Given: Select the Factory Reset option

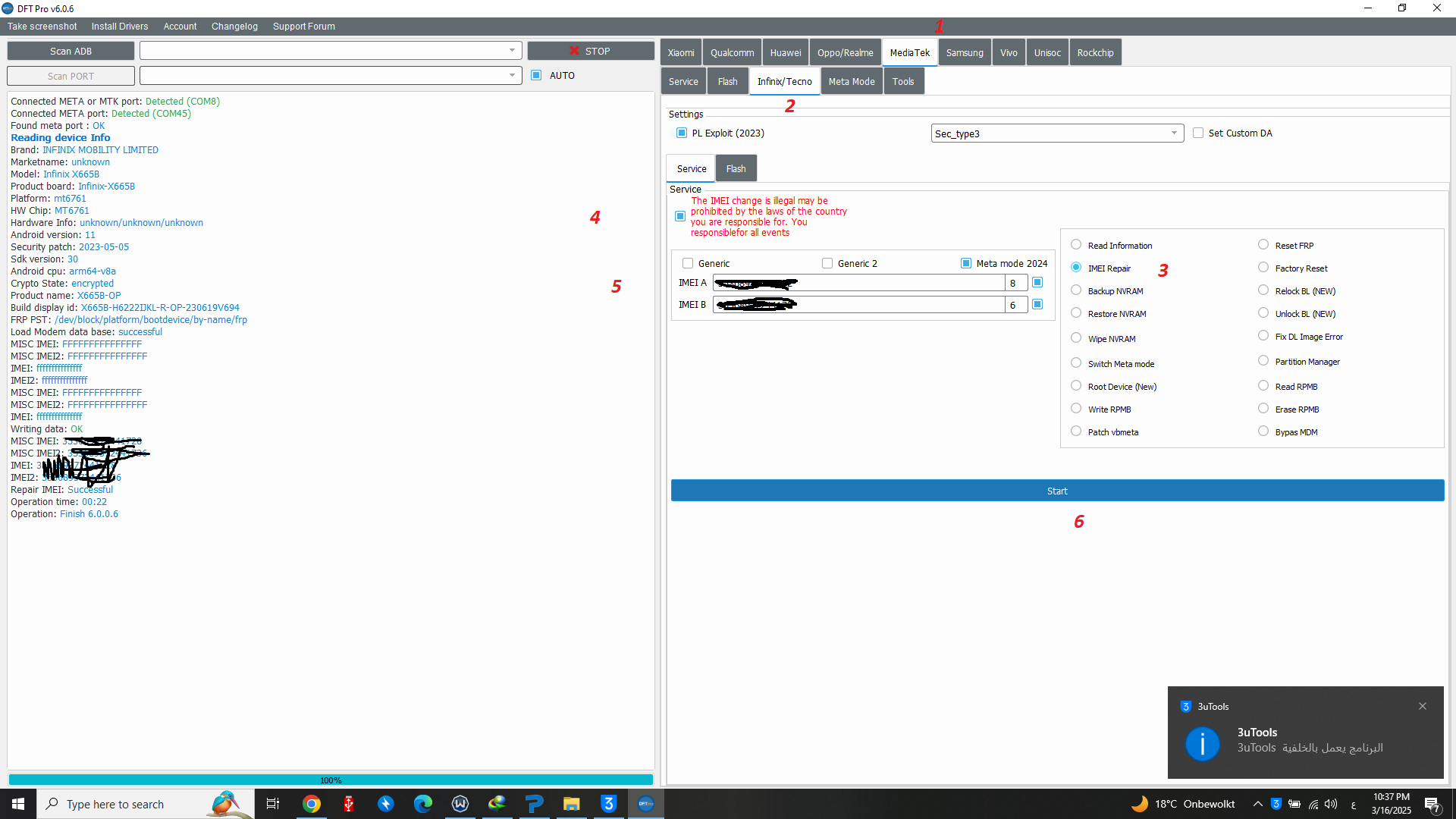Looking at the screenshot, I should tap(1263, 267).
